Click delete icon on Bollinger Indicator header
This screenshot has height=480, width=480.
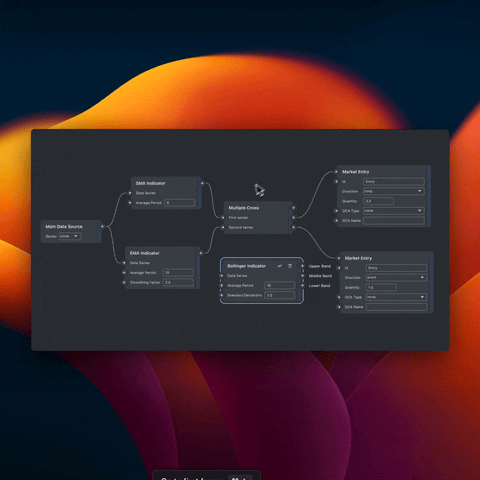click(x=290, y=266)
